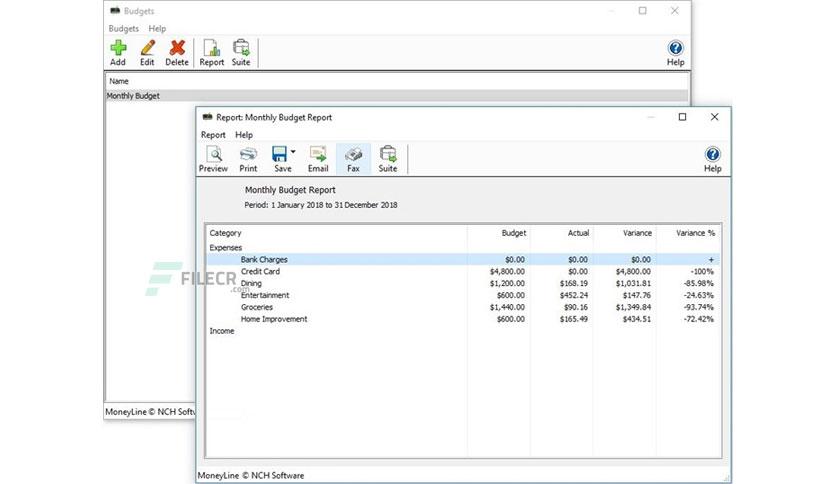Select the Dining row
This screenshot has height=484, width=836.
coord(463,284)
